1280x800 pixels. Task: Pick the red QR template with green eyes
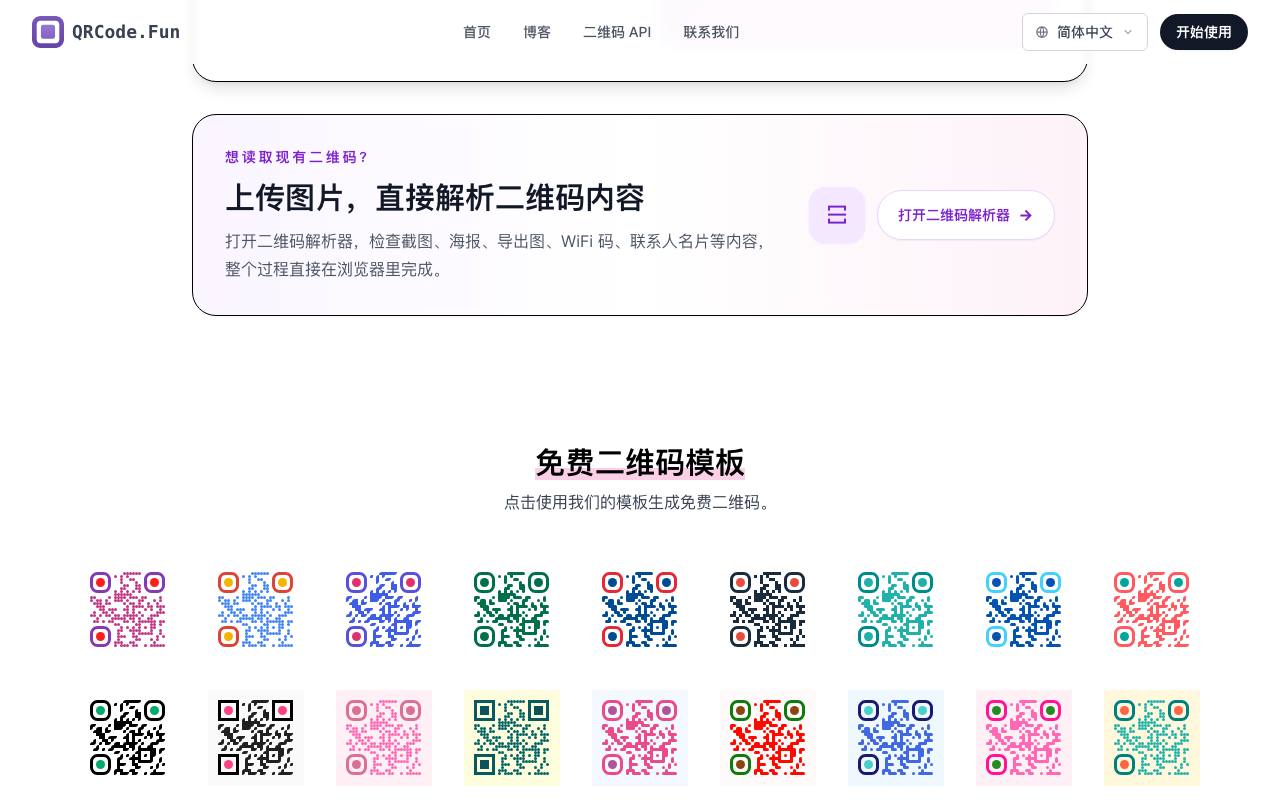pyautogui.click(x=768, y=738)
